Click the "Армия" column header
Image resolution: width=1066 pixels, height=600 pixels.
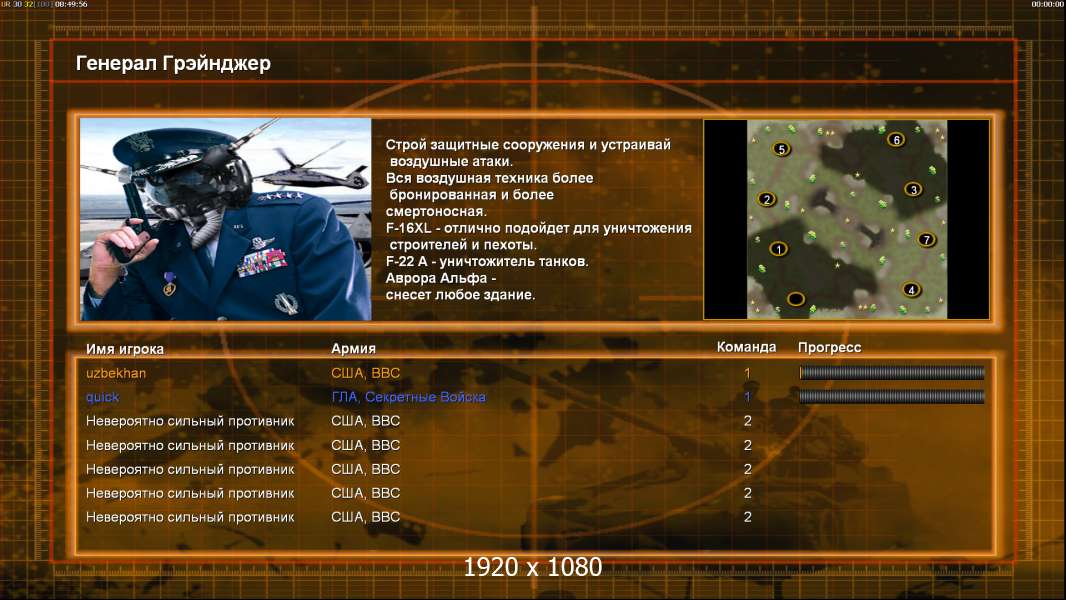click(354, 349)
